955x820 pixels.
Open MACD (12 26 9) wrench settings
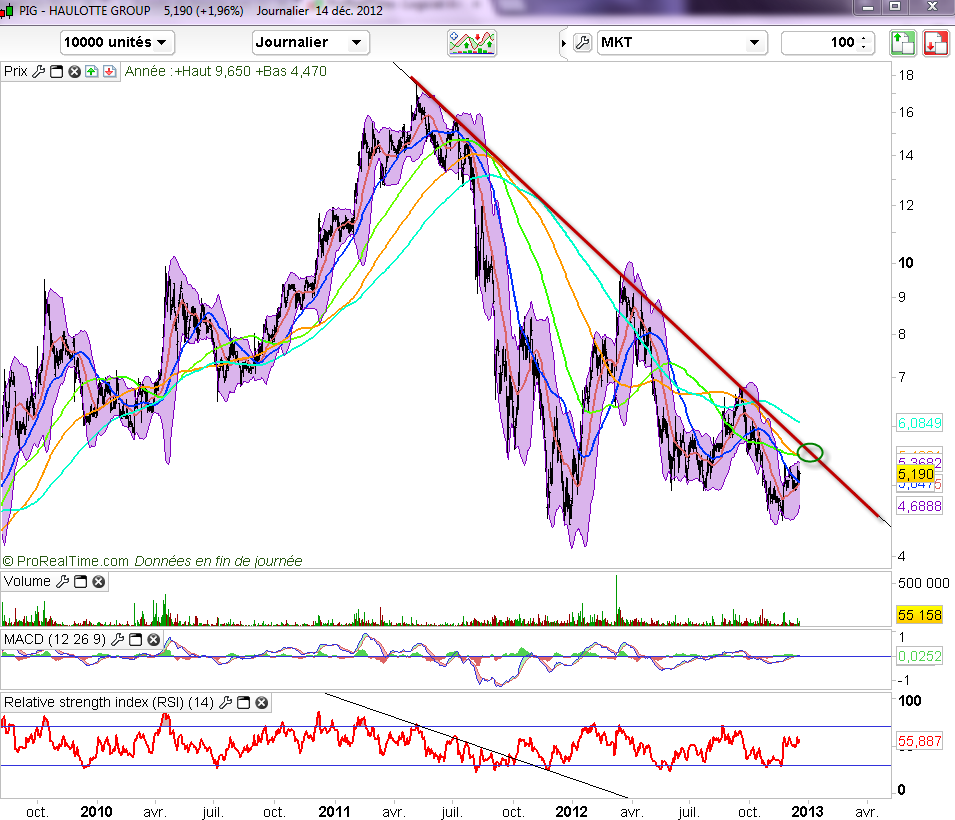118,640
